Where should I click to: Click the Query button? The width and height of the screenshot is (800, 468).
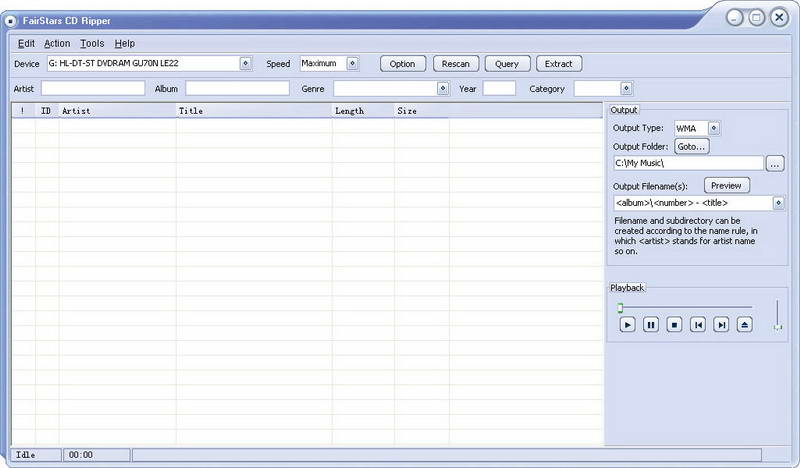tap(507, 64)
